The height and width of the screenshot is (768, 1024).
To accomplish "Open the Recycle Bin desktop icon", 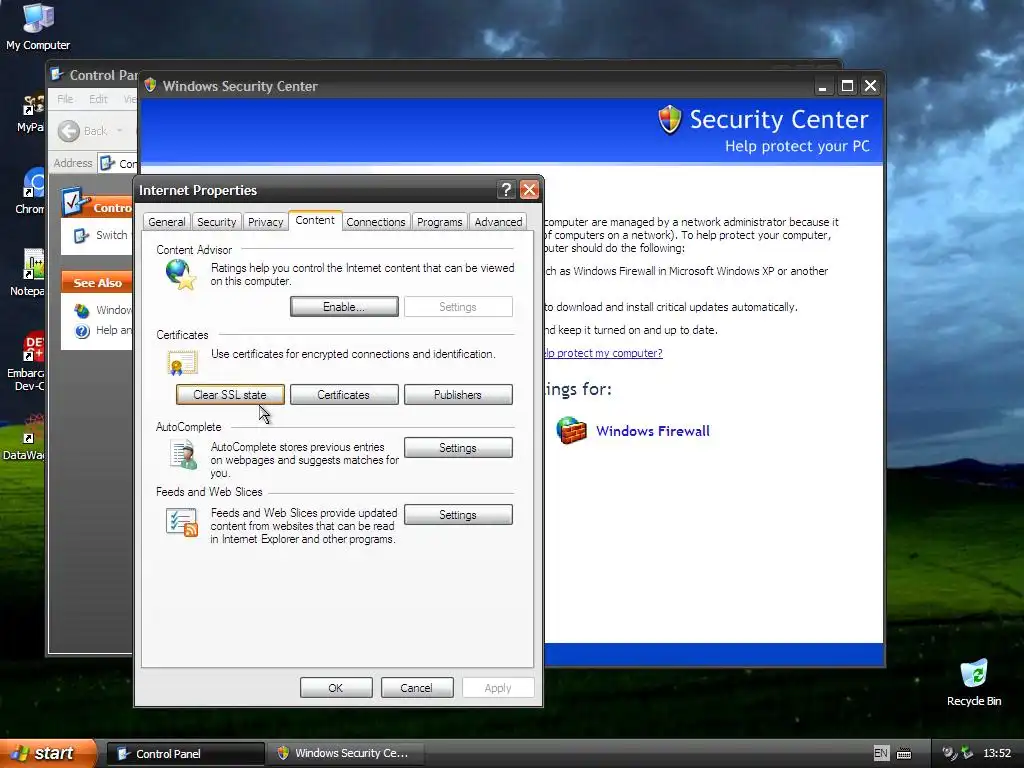I will click(x=973, y=675).
